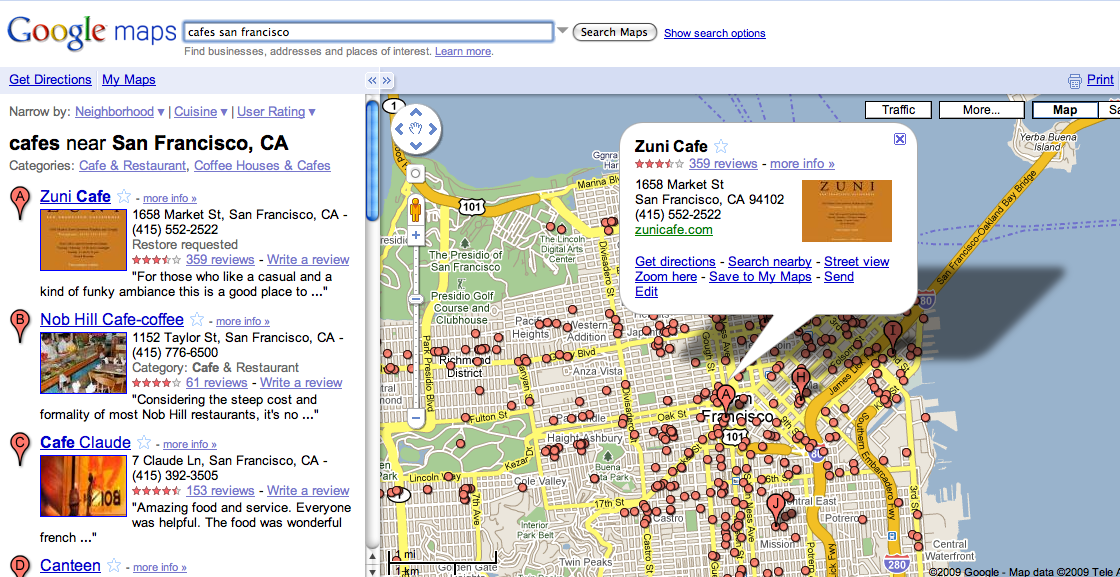Toggle the Traffic map layer
1120x577 pixels.
coord(899,110)
